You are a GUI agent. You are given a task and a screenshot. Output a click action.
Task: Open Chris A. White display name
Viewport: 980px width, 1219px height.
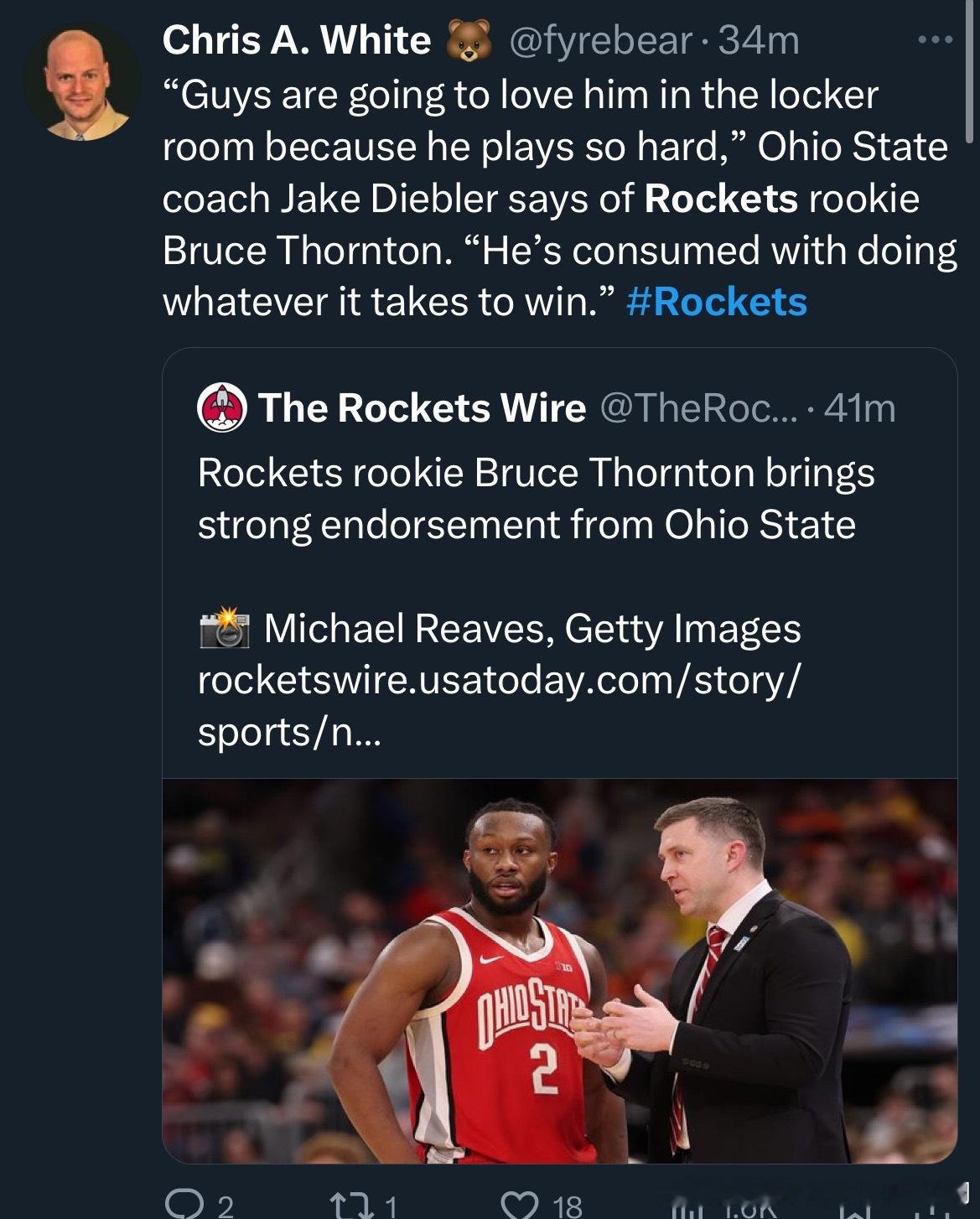point(296,40)
